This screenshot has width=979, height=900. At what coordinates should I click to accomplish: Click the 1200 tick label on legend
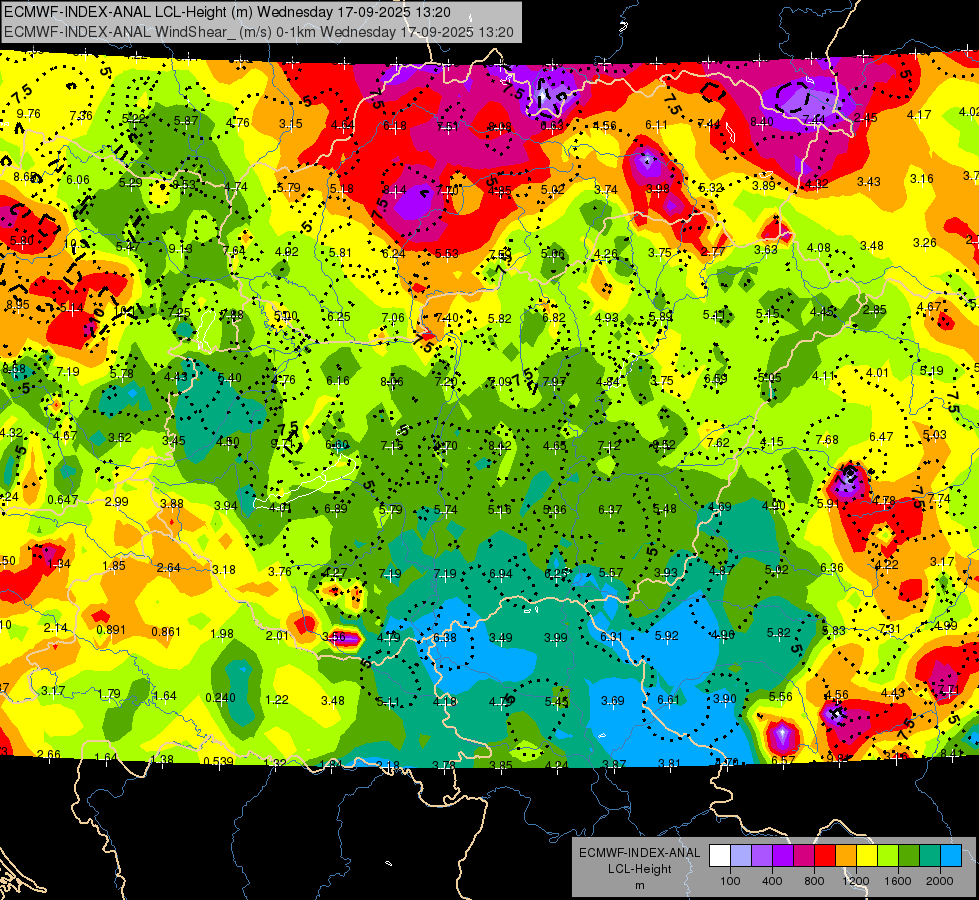856,881
